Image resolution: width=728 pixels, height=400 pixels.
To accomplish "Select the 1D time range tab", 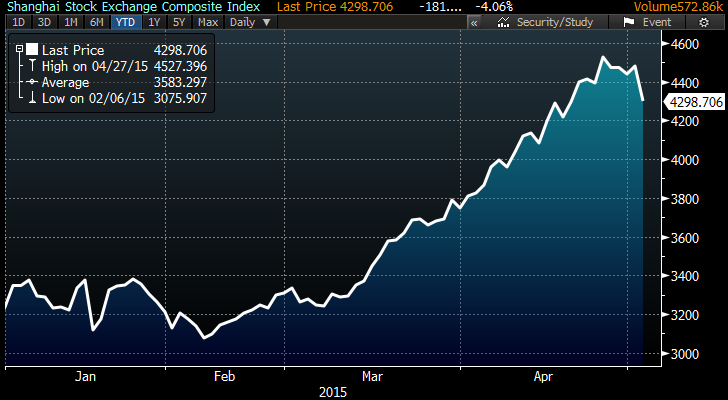I will tap(18, 22).
